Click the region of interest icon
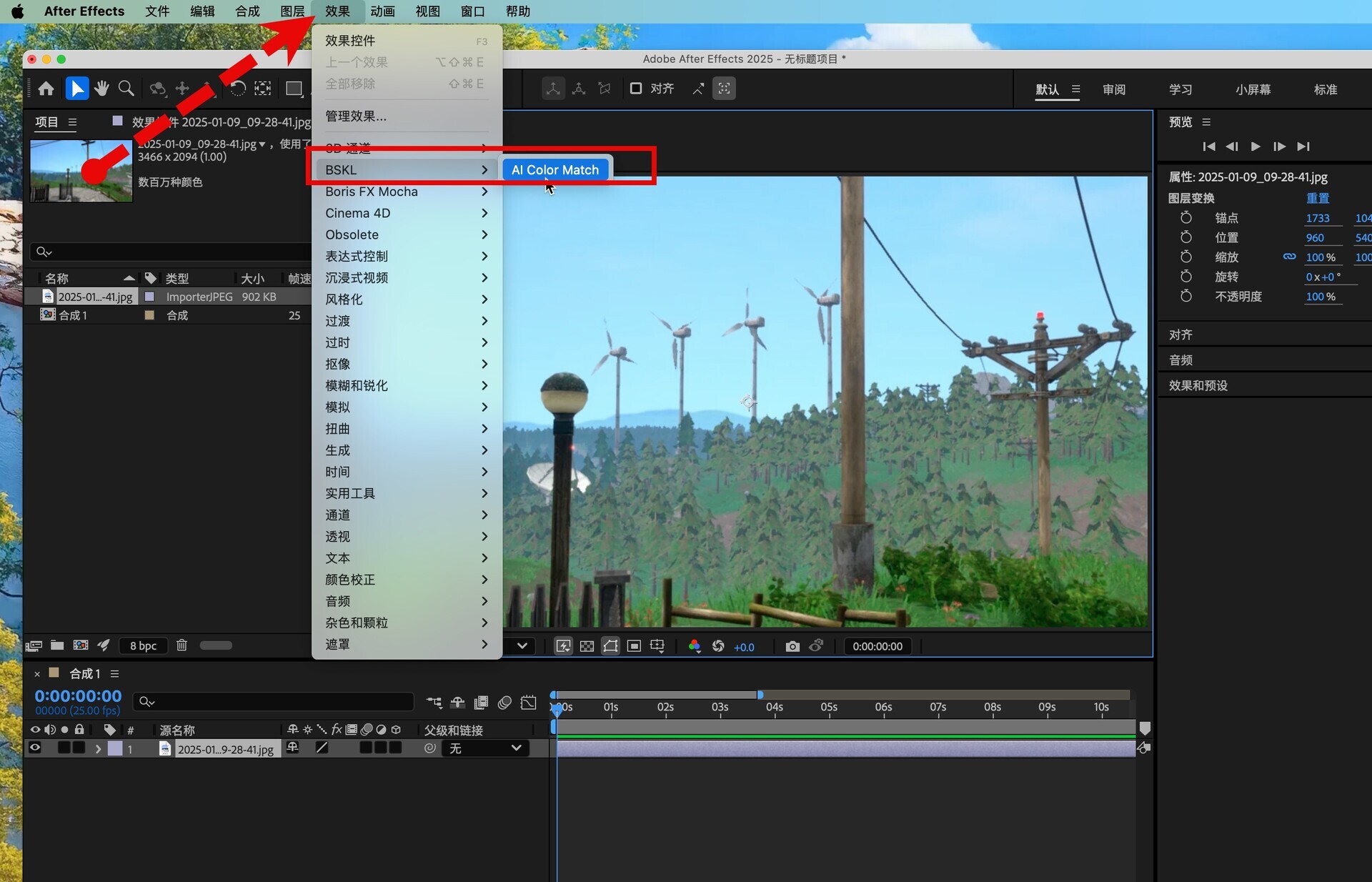The image size is (1372, 882). [x=634, y=646]
